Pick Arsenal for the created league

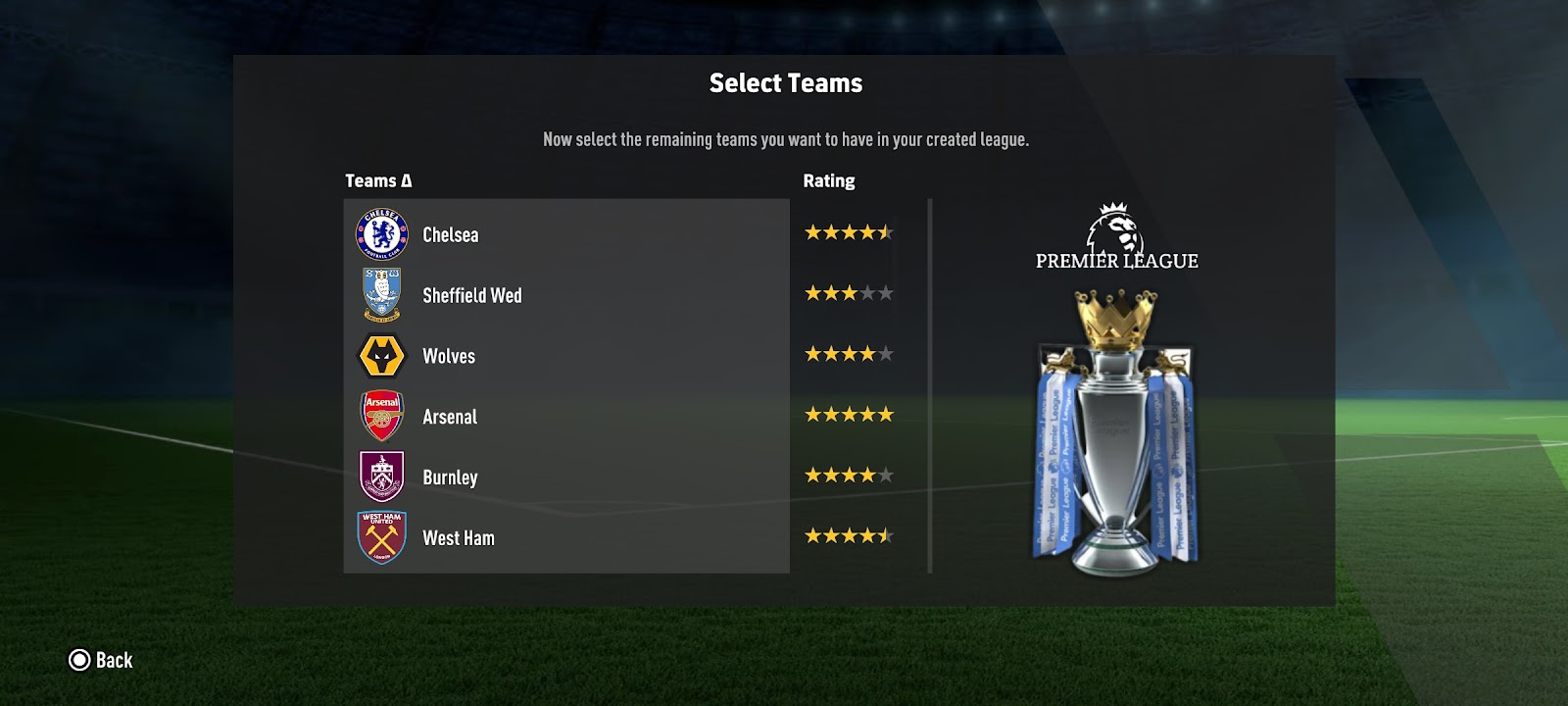566,417
